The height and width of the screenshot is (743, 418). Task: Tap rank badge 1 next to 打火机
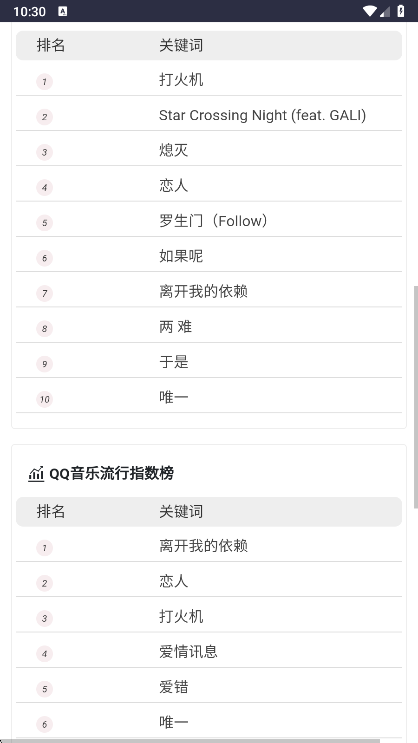[x=45, y=82]
